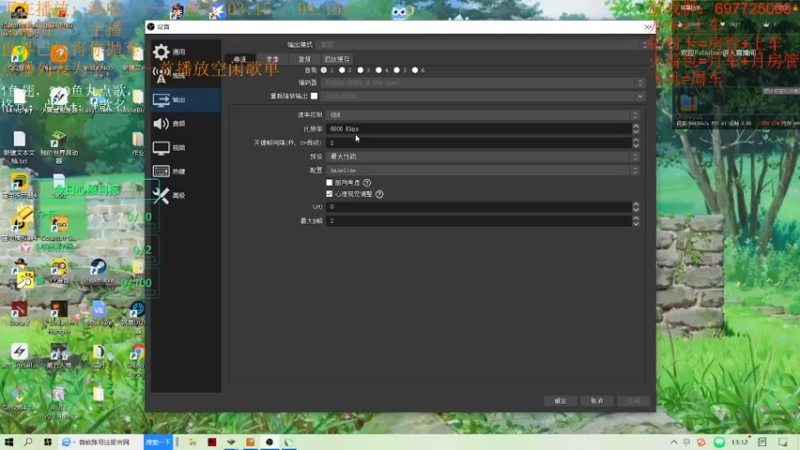
Task: Switch to OBS Studio taskbar icon
Action: 269,442
